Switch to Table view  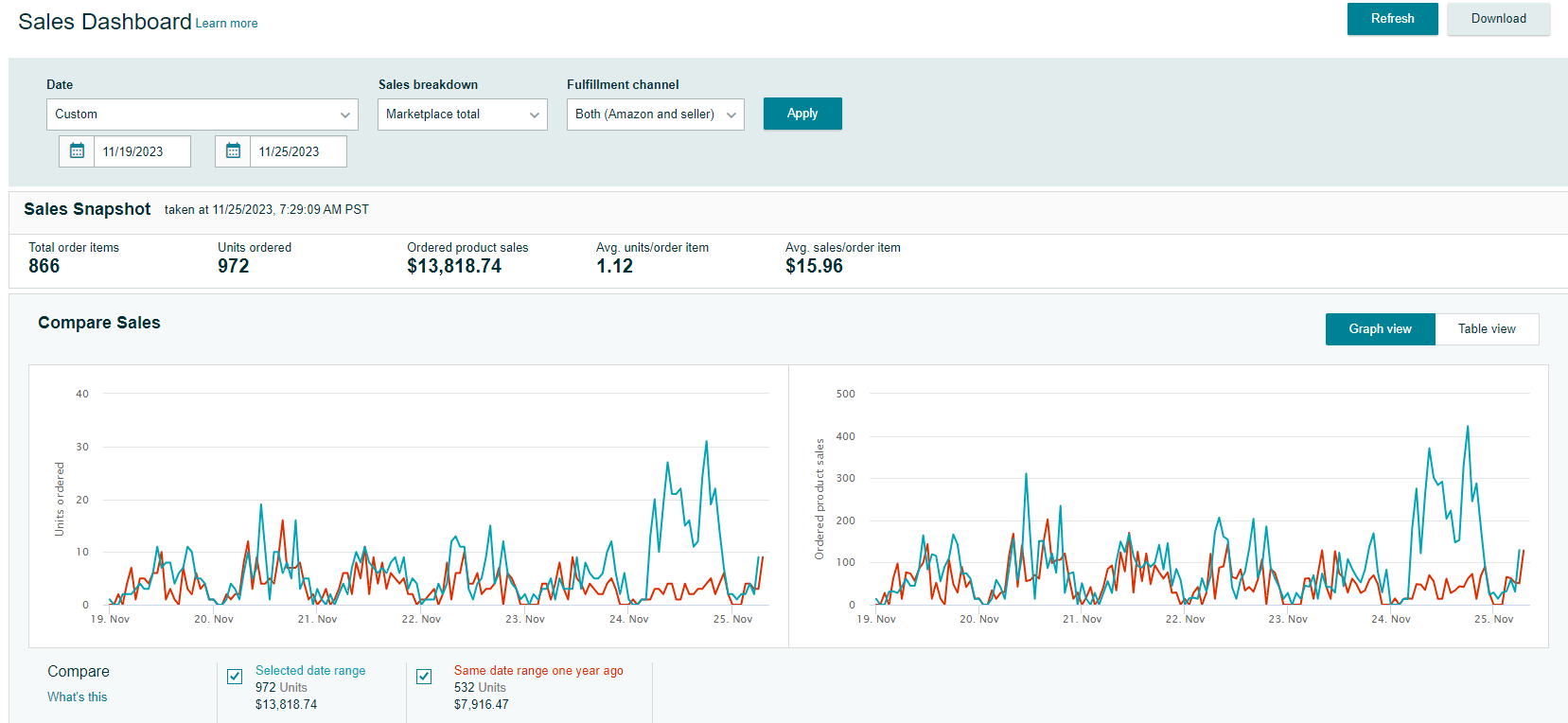(1486, 329)
